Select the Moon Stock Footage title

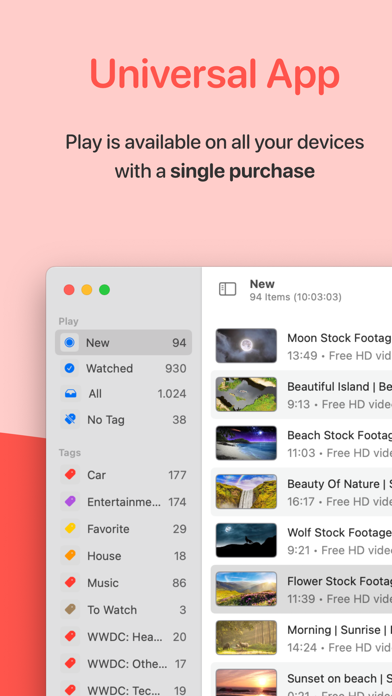tap(340, 338)
